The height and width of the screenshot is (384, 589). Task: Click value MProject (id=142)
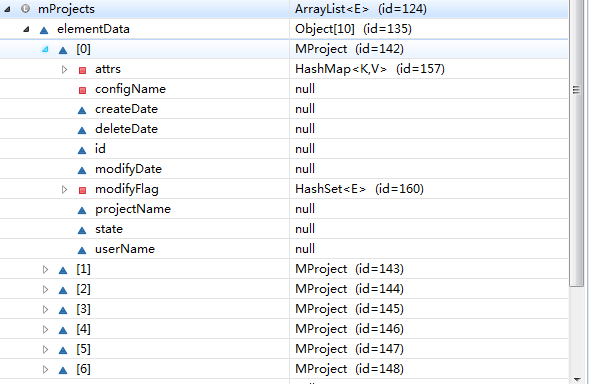click(349, 49)
